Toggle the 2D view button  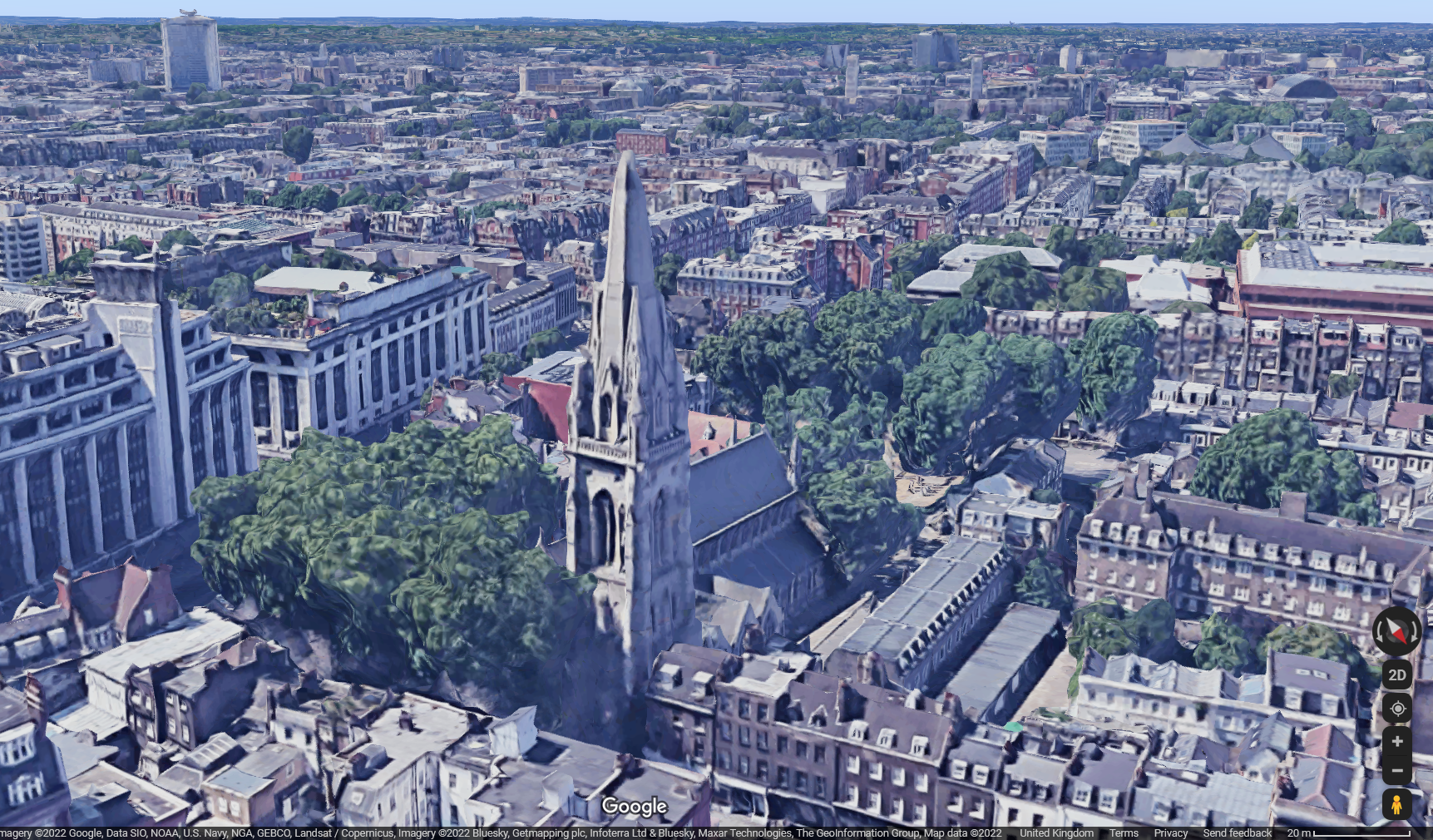[x=1397, y=674]
